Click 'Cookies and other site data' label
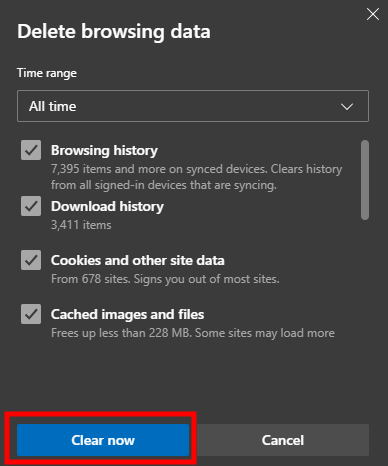Image resolution: width=388 pixels, height=466 pixels. [x=138, y=260]
